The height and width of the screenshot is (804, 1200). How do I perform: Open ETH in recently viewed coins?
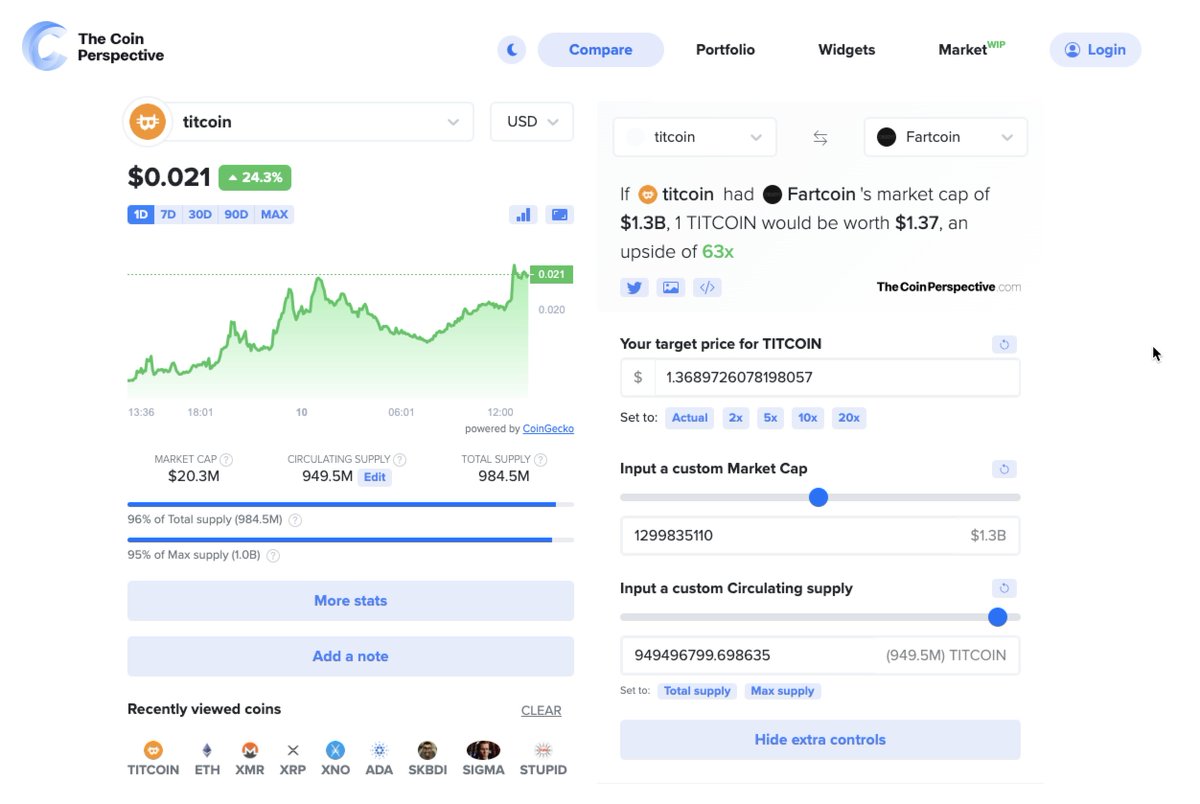coord(207,759)
